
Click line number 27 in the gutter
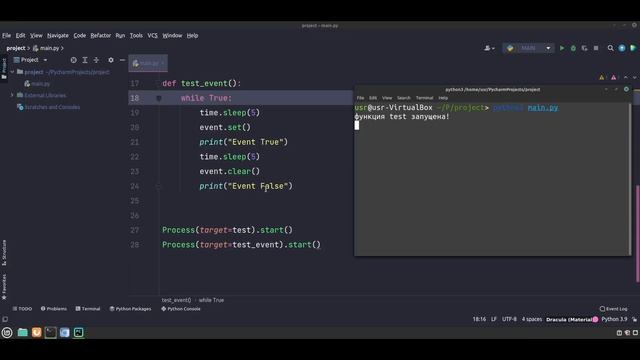(135, 231)
